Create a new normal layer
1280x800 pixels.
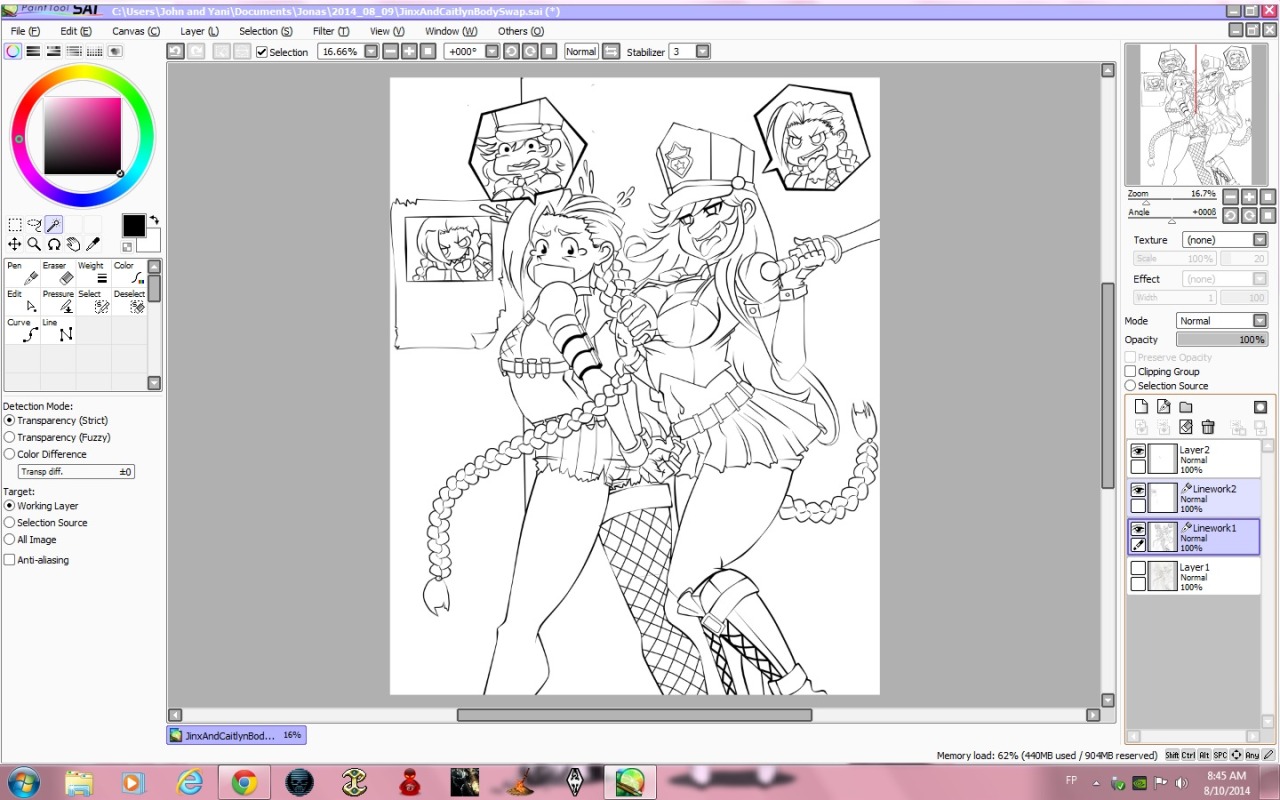tap(1141, 406)
